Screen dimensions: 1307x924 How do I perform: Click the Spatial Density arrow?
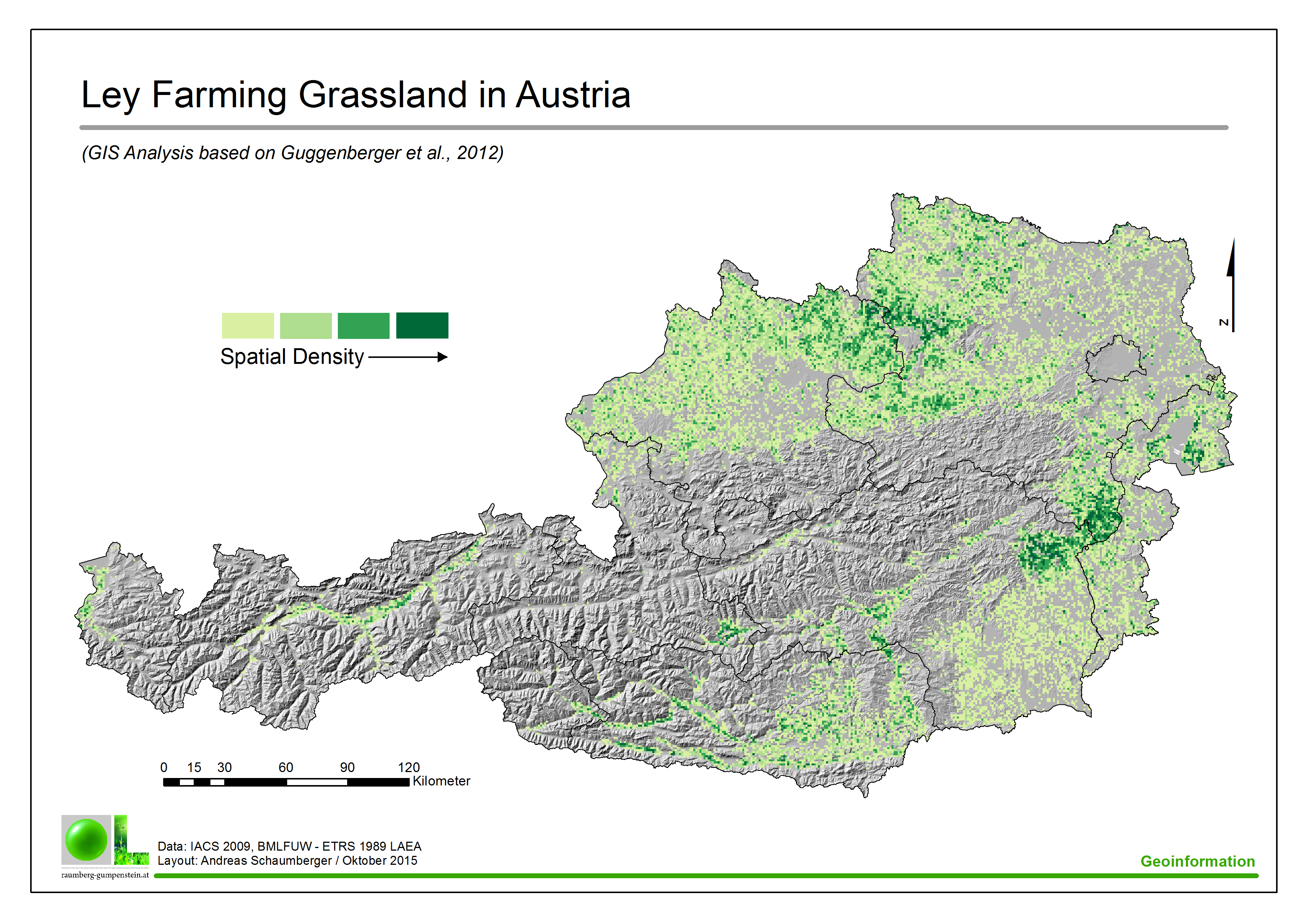pyautogui.click(x=407, y=357)
